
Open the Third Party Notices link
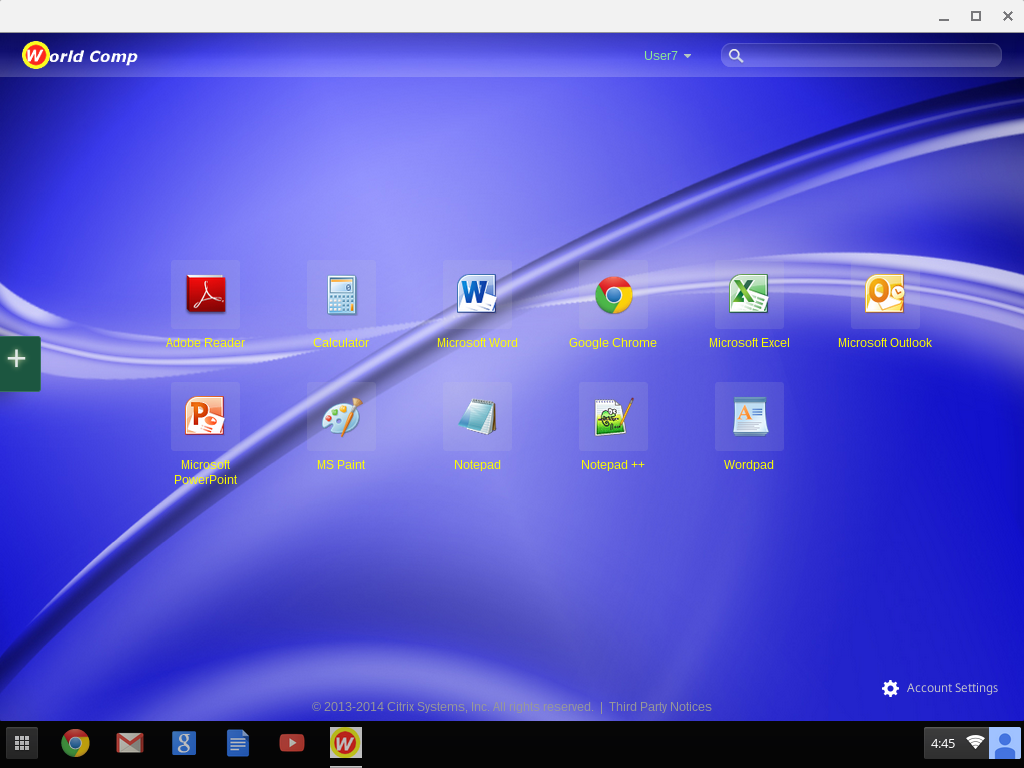pos(660,707)
